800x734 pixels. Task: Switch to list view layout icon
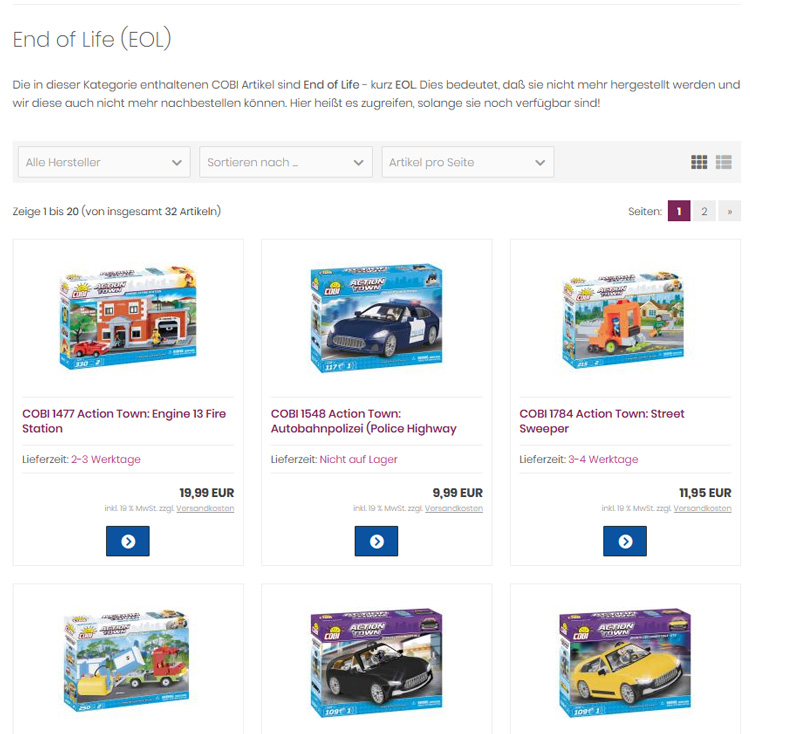coord(723,162)
